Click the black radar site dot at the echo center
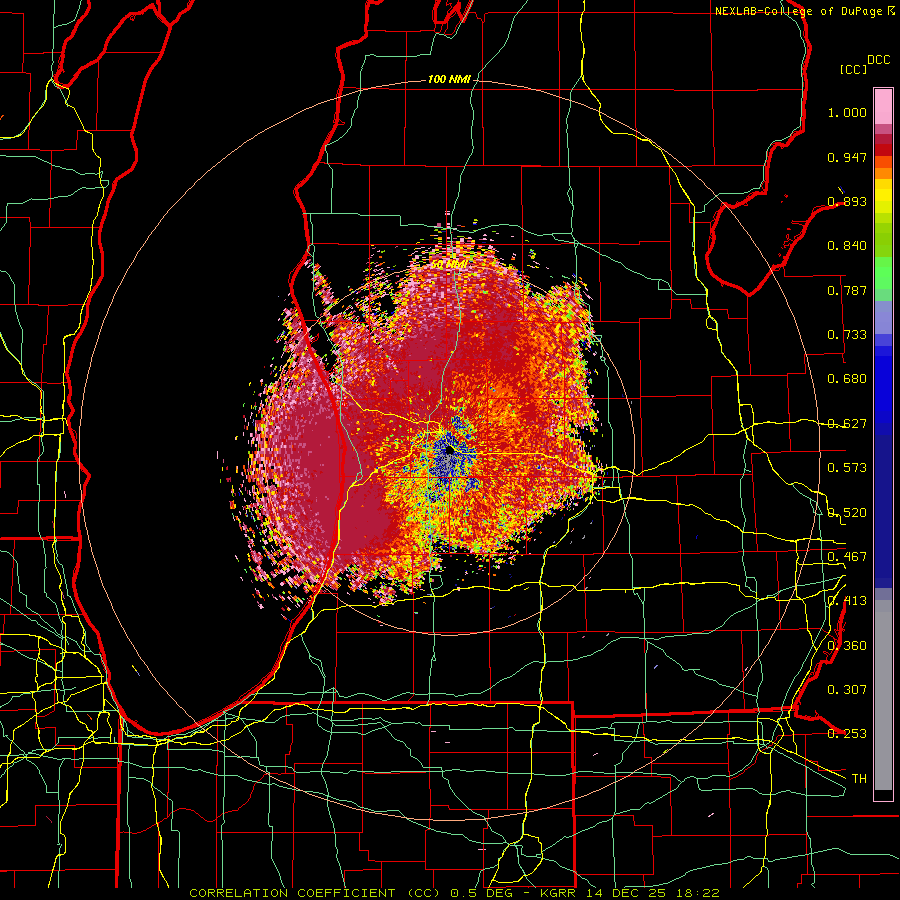The width and height of the screenshot is (900, 900). click(x=450, y=451)
